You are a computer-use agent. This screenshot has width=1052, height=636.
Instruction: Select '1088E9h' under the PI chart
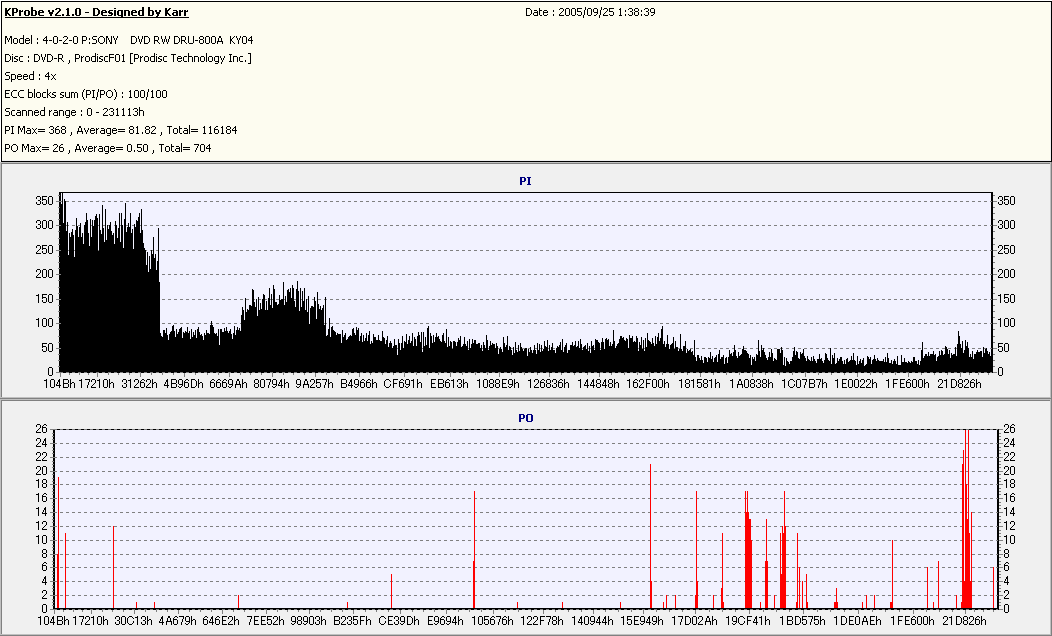[497, 384]
